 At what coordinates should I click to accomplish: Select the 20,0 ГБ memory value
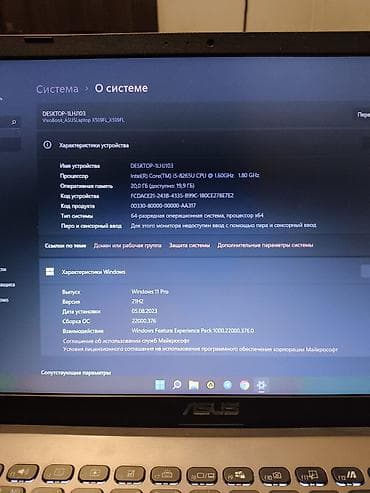(x=162, y=185)
